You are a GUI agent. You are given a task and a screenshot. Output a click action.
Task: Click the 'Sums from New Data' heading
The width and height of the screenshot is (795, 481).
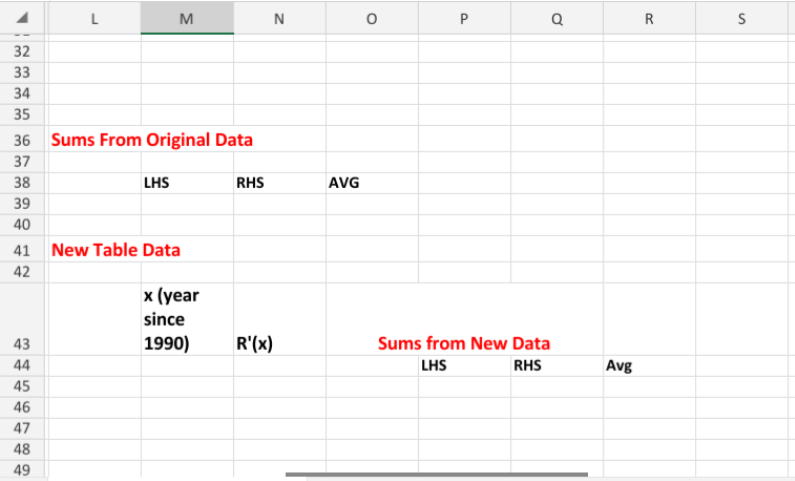(464, 344)
